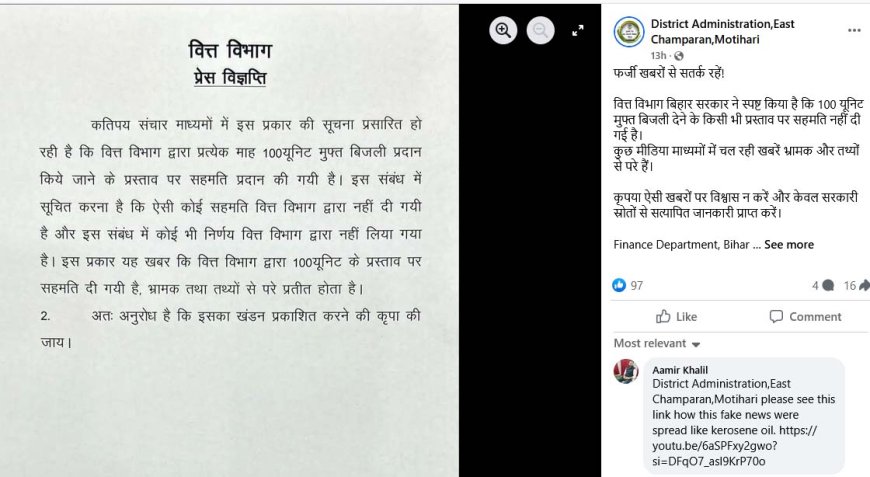The width and height of the screenshot is (870, 477).
Task: Click the blue like reaction icon
Action: (619, 285)
